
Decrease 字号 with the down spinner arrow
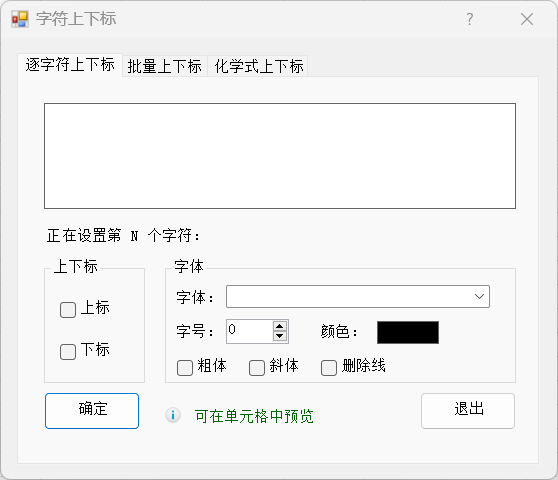click(280, 336)
